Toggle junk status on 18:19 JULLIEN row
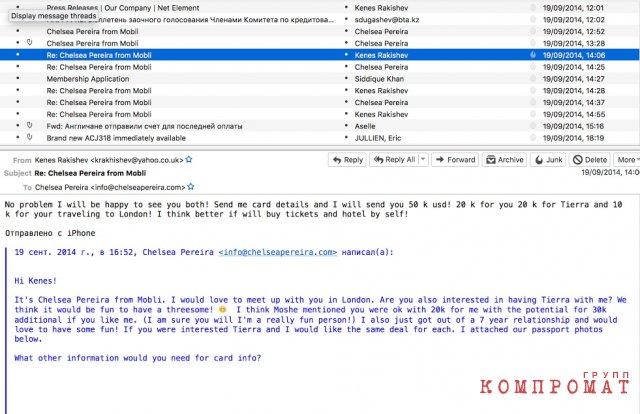The width and height of the screenshot is (640, 414). [533, 138]
